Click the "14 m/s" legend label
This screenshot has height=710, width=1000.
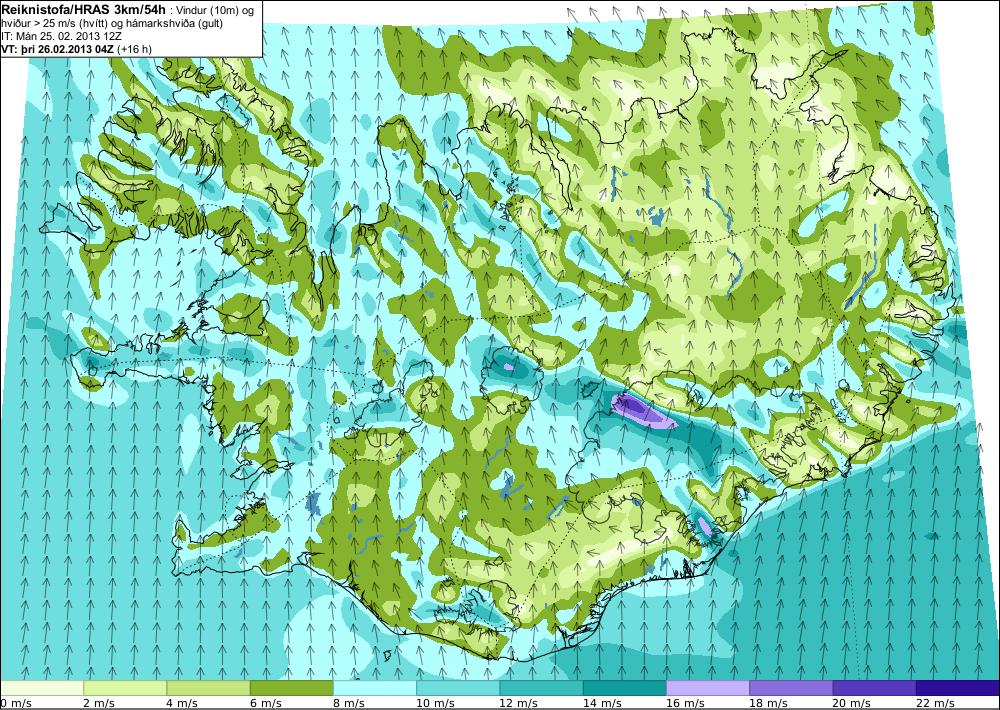tap(602, 703)
